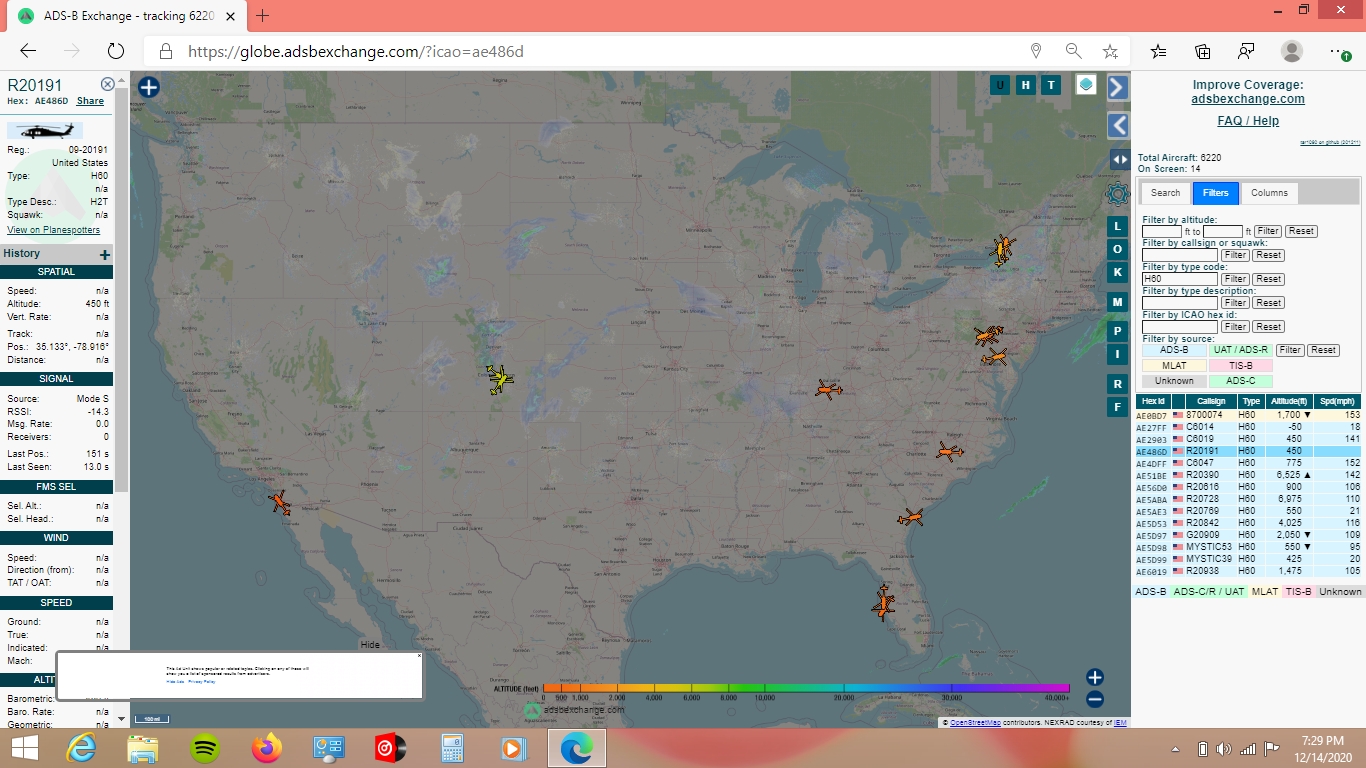Open the Windows Start menu
This screenshot has width=1366, height=768.
point(24,747)
